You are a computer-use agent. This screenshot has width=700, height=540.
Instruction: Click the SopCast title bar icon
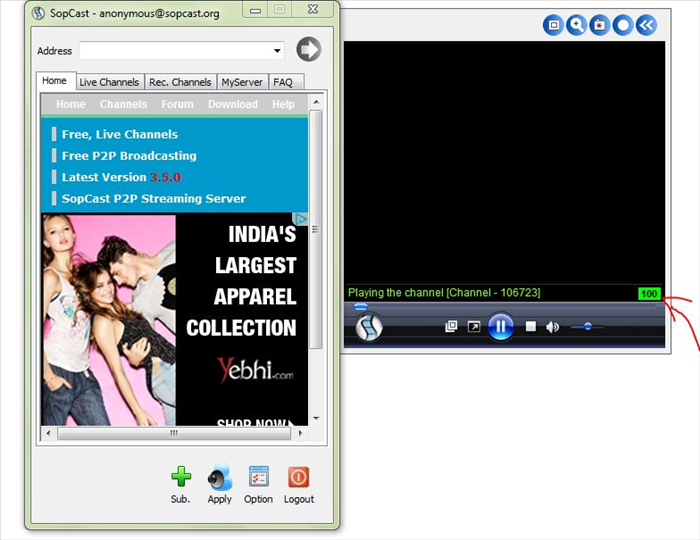(x=38, y=13)
